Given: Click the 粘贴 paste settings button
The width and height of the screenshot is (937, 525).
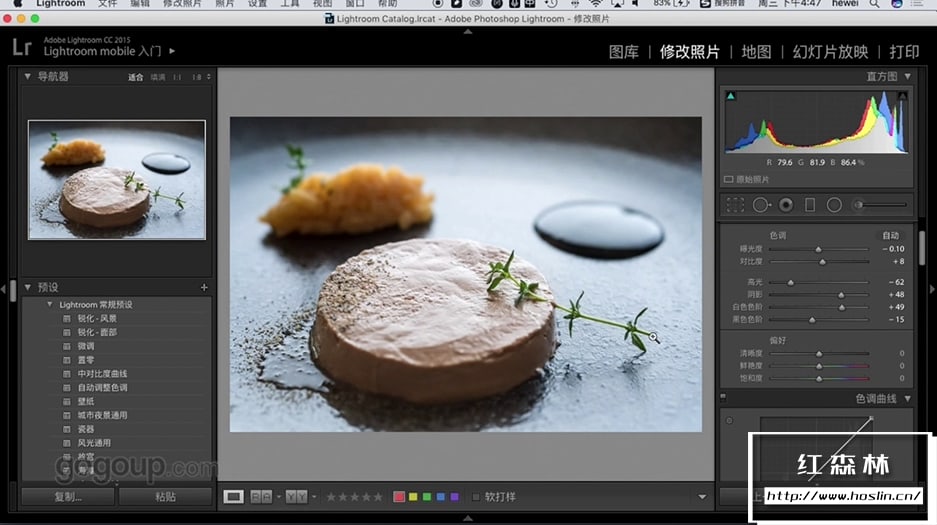Looking at the screenshot, I should tap(166, 497).
